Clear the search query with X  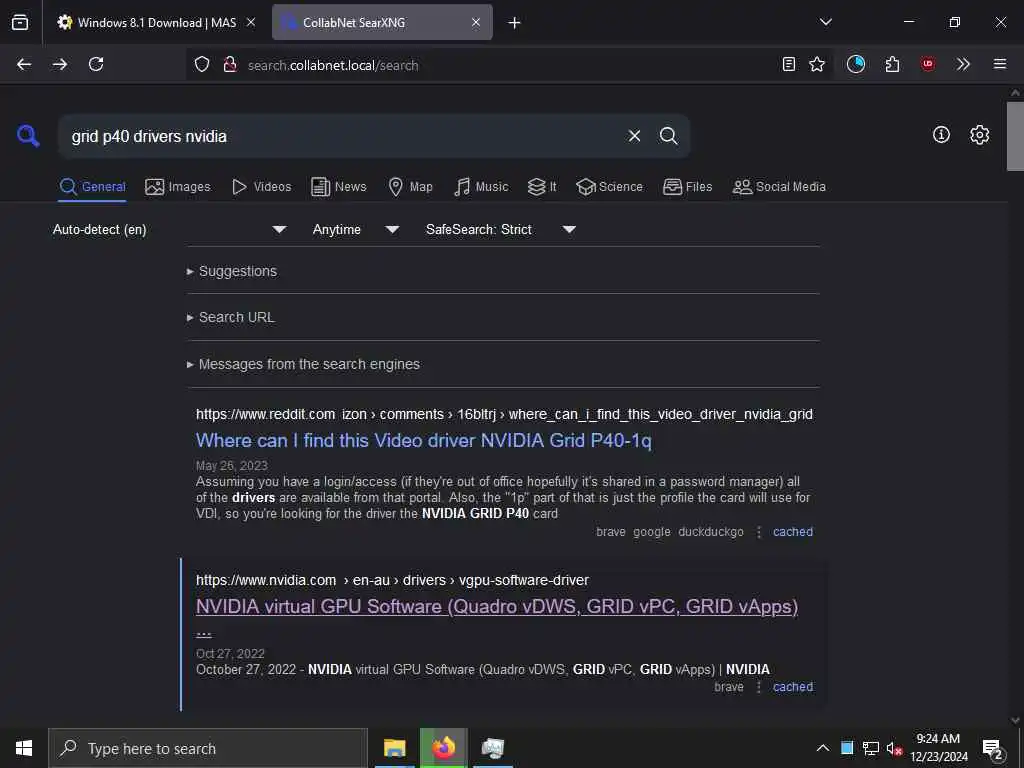point(634,136)
